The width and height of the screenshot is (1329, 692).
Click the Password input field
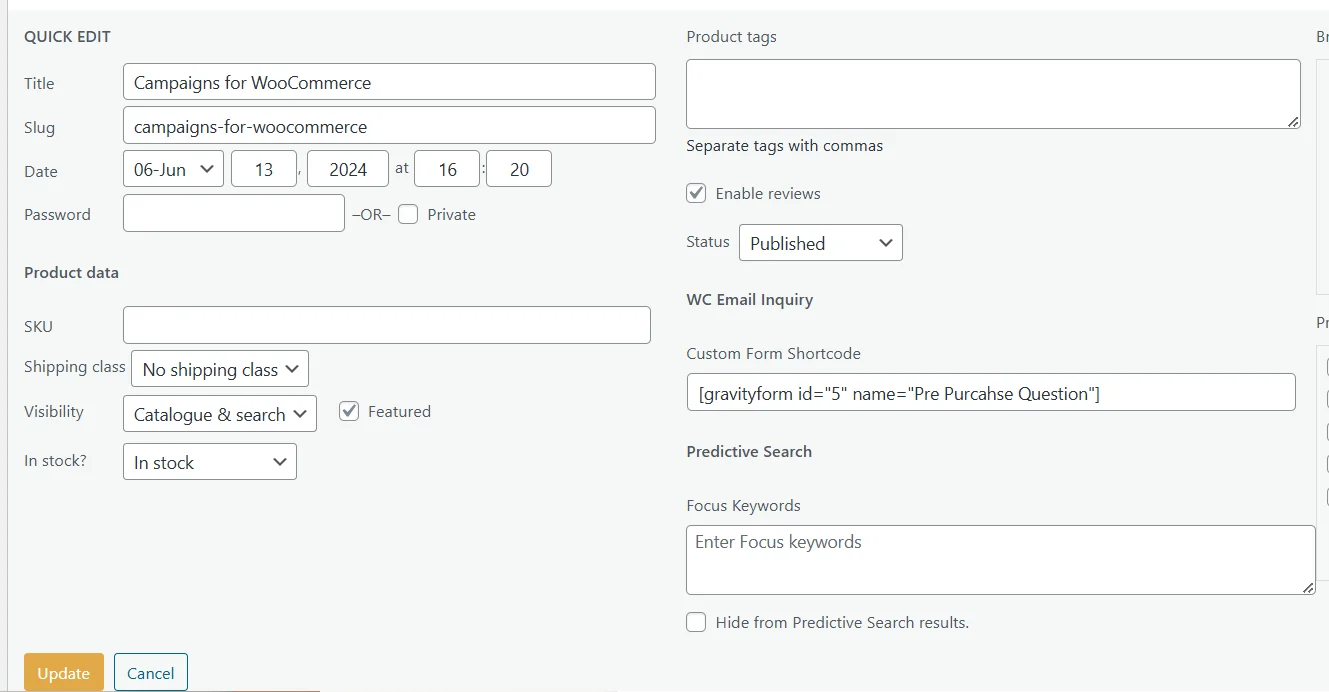234,213
